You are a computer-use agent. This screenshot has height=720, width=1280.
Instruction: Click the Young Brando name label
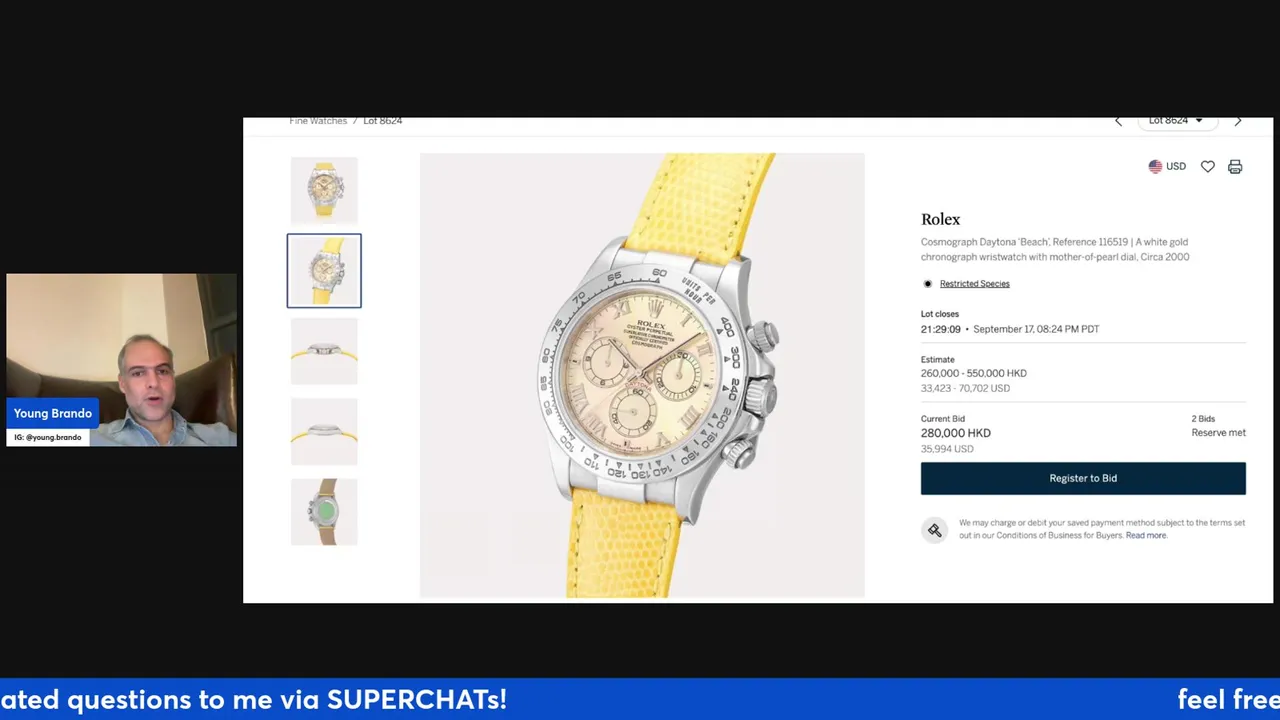coord(53,413)
